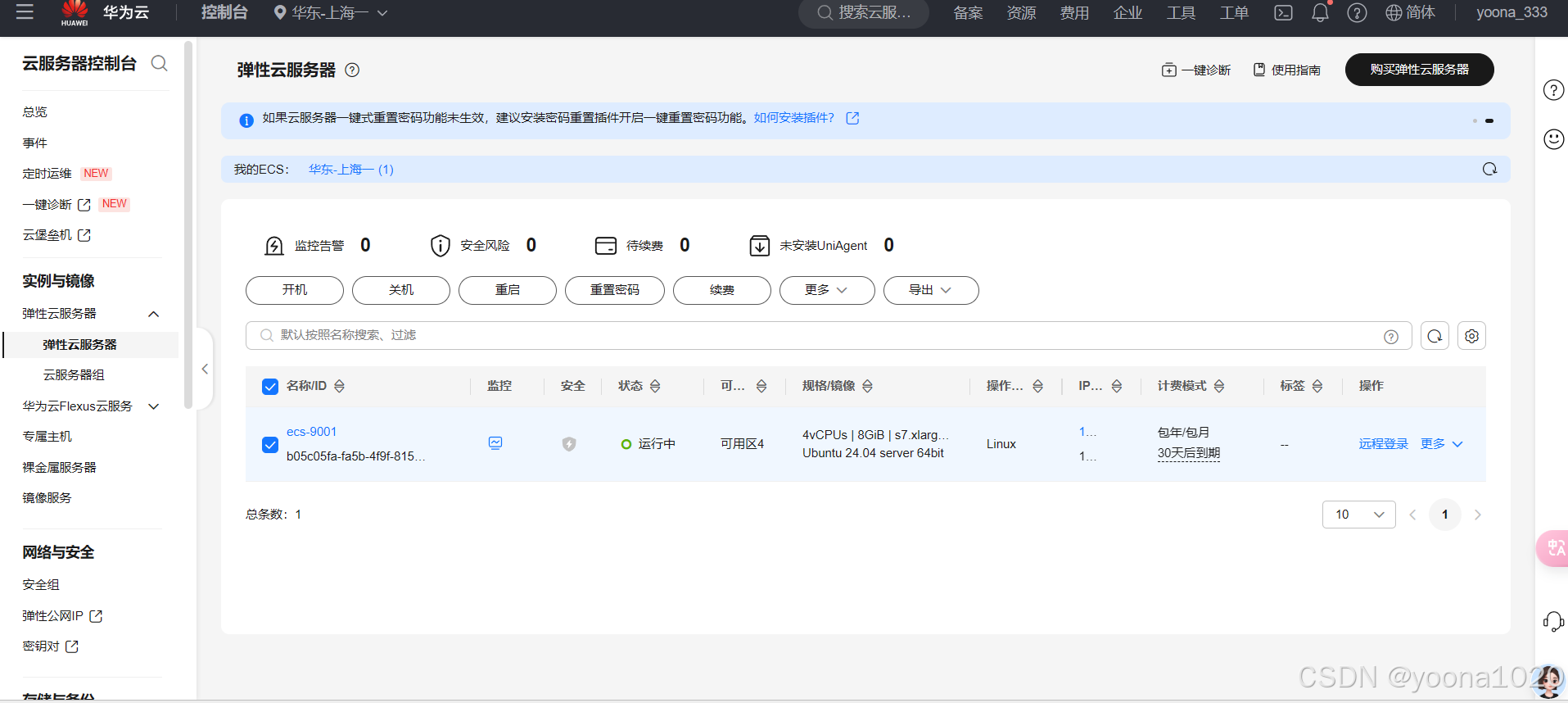Click security shield for ecs-9001
The height and width of the screenshot is (703, 1568).
[x=569, y=444]
